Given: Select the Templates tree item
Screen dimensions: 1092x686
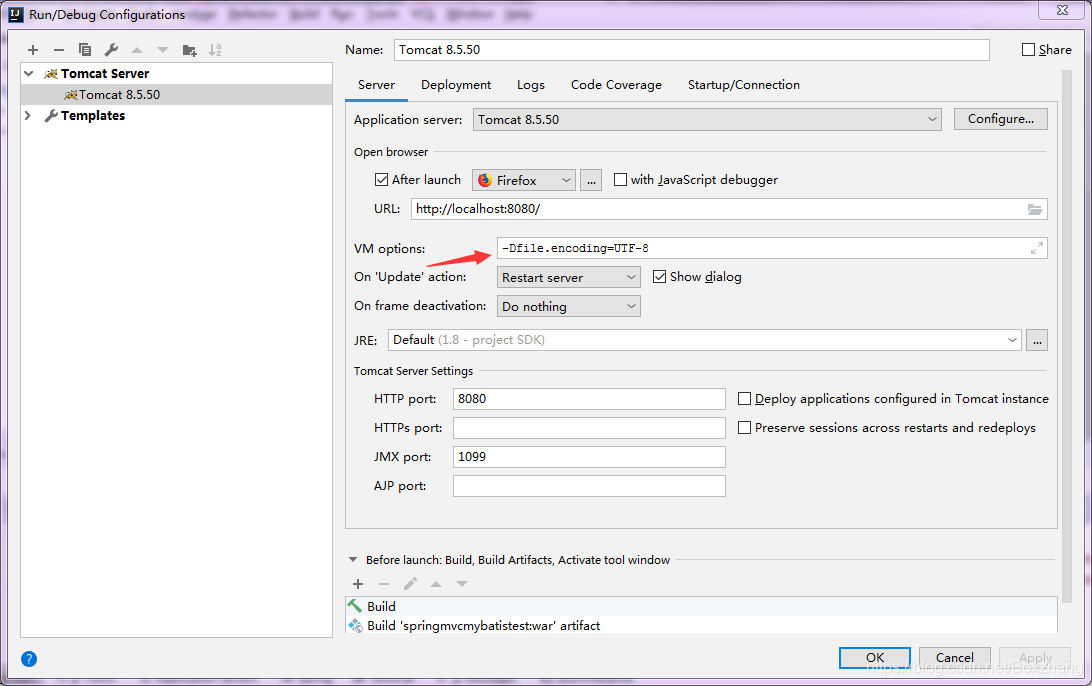Looking at the screenshot, I should coord(177,116).
